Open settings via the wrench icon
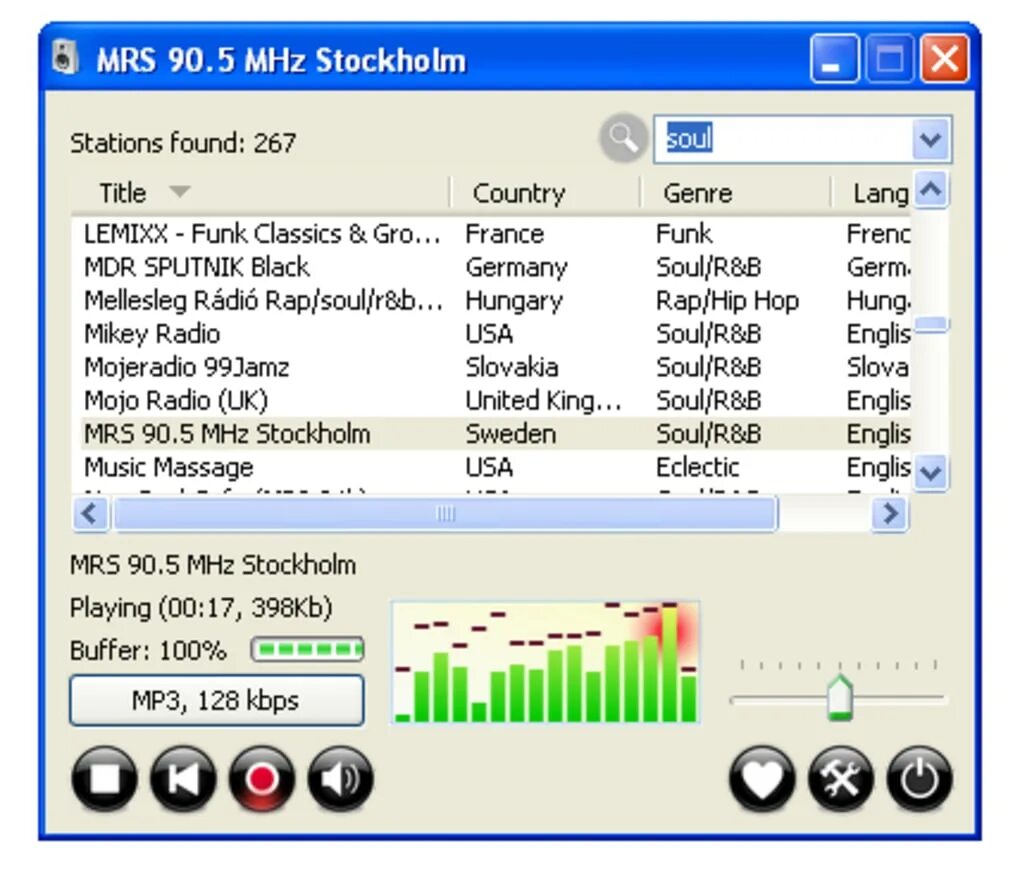This screenshot has width=1020, height=879. point(840,779)
